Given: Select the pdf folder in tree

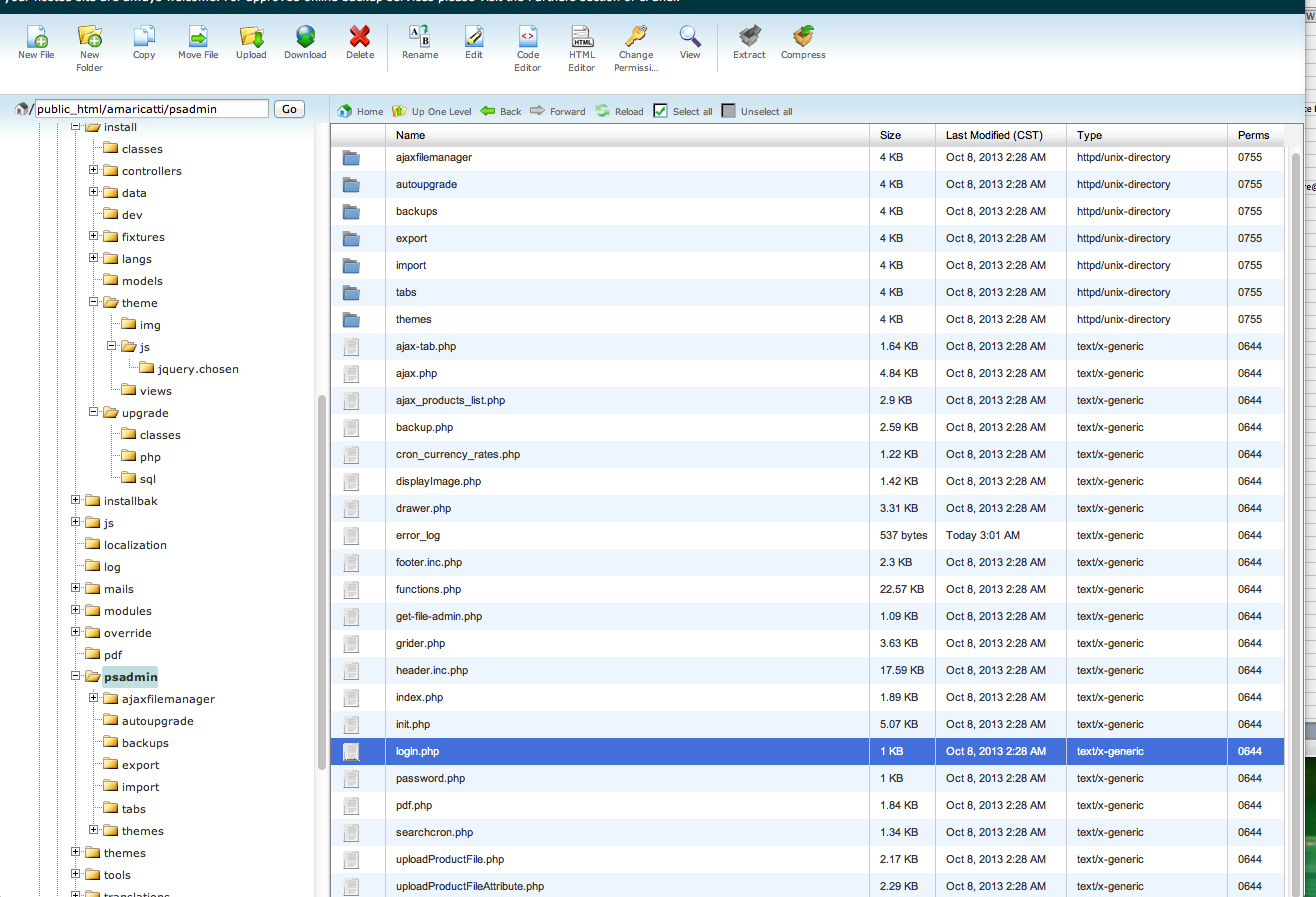Looking at the screenshot, I should point(113,655).
